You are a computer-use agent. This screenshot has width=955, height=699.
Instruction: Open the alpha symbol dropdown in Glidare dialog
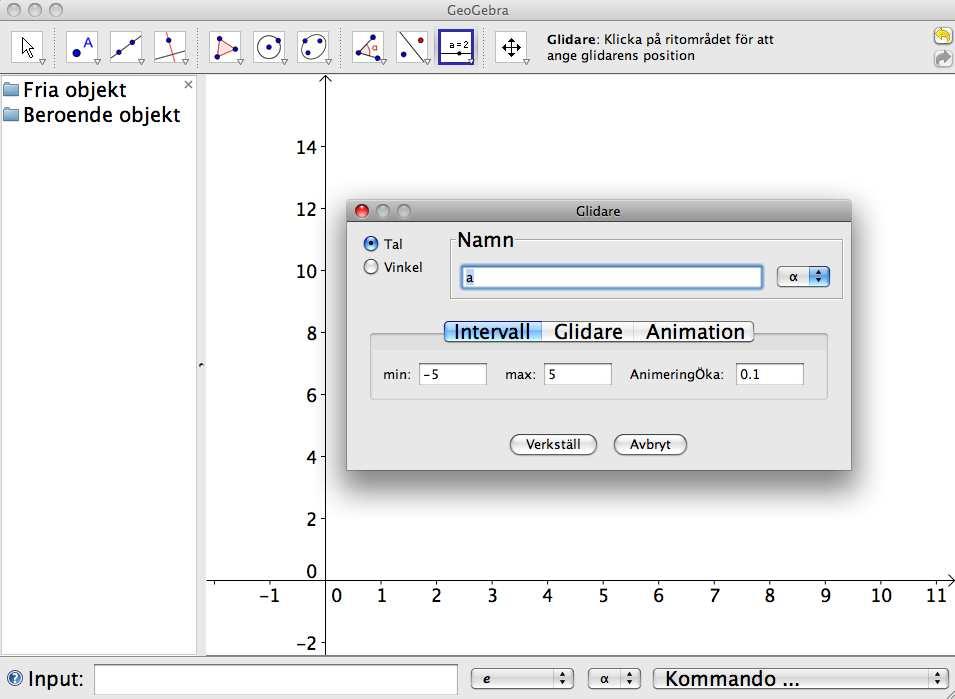tap(803, 277)
